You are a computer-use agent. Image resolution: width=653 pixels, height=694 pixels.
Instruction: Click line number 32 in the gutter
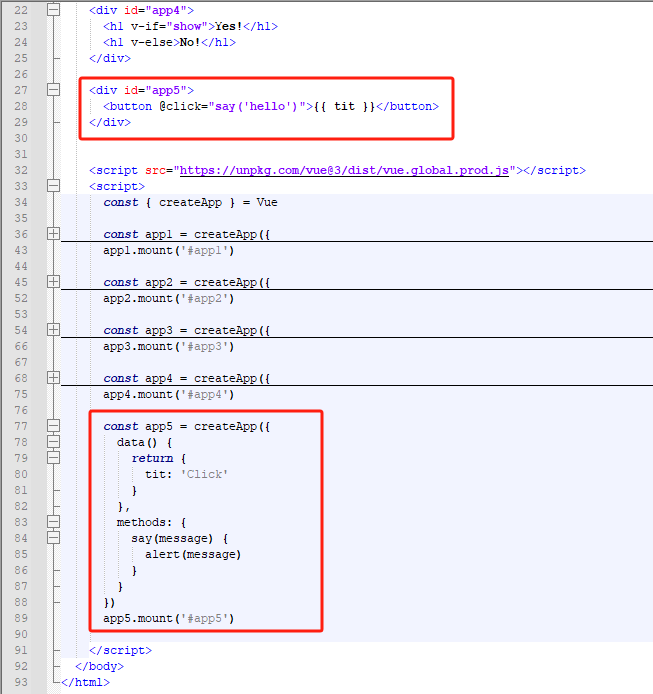[x=21, y=170]
